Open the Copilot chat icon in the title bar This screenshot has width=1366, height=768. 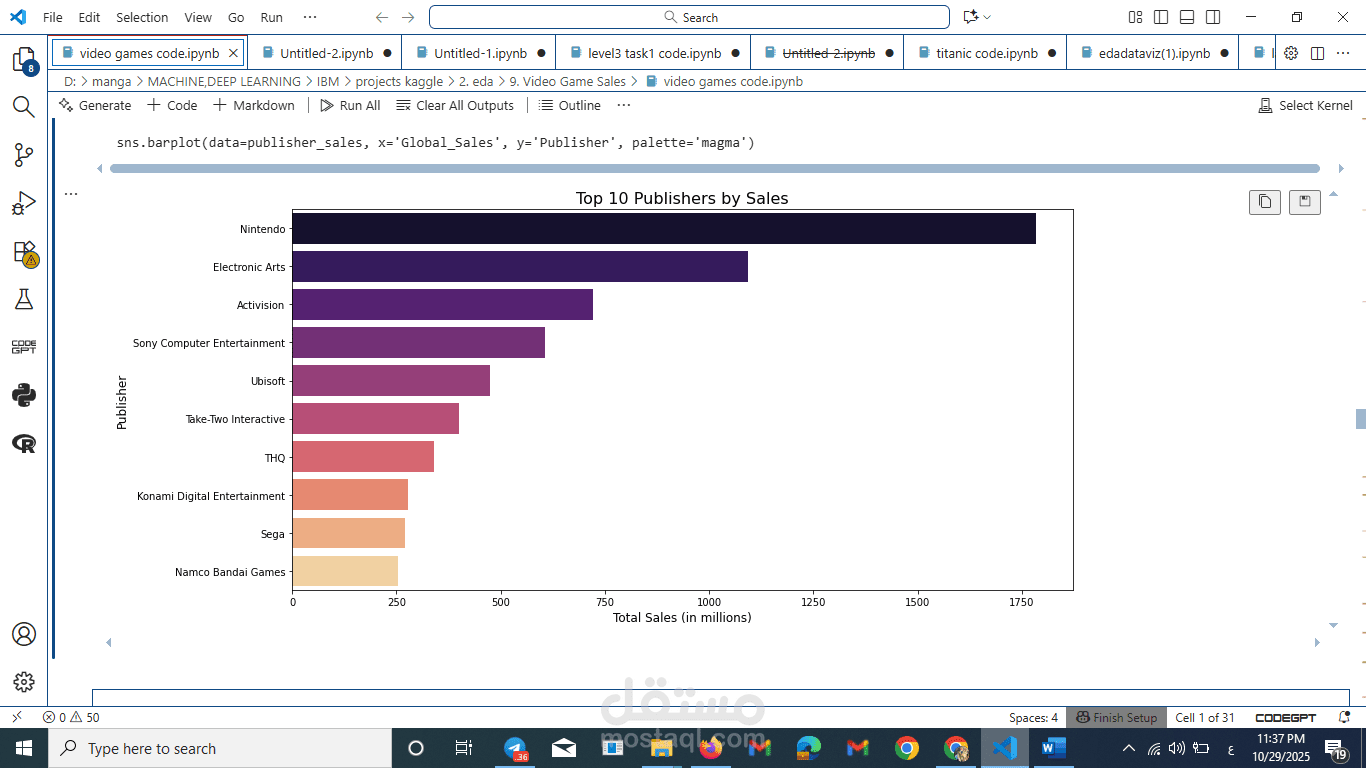click(x=970, y=17)
